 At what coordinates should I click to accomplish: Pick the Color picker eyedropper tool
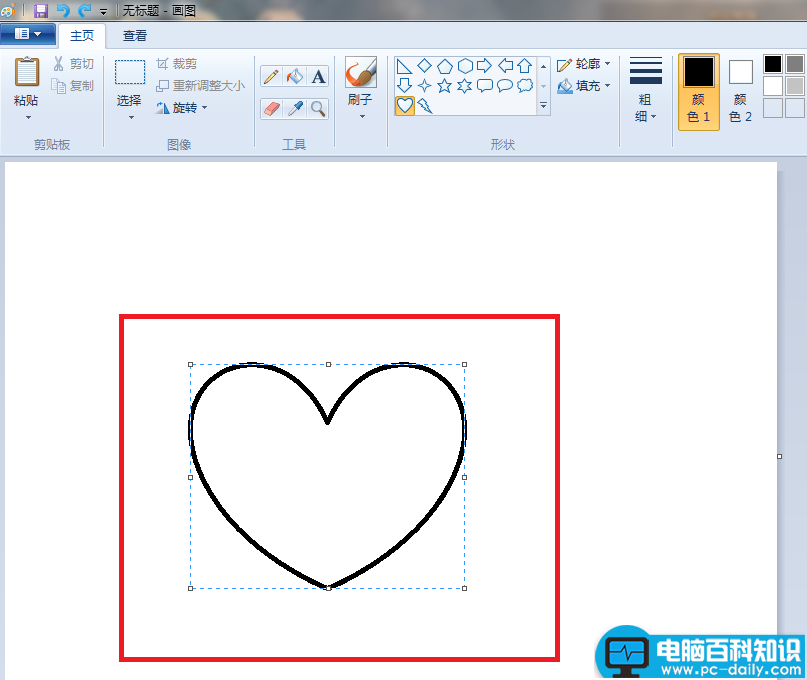click(295, 108)
